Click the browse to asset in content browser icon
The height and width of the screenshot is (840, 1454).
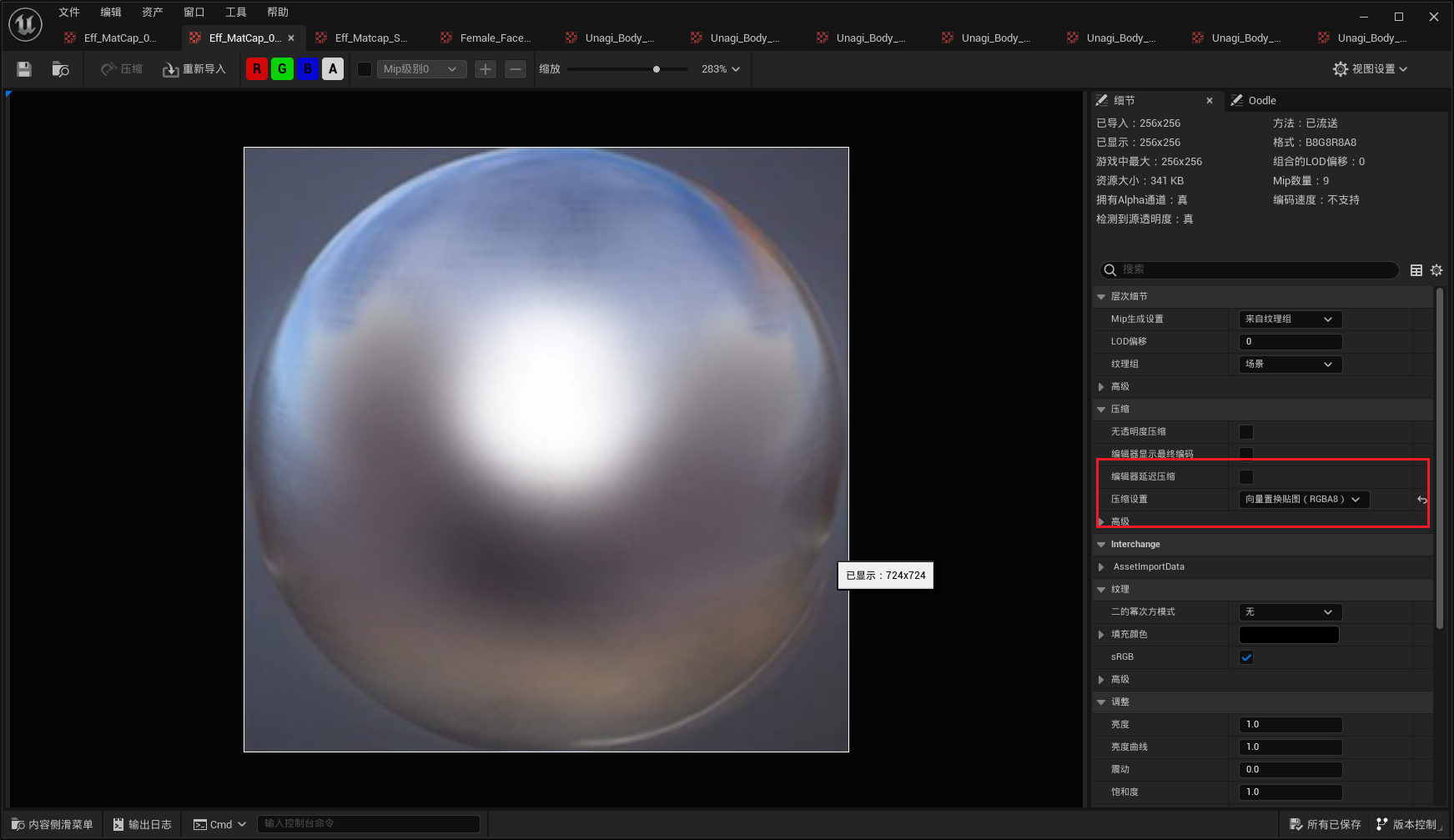coord(60,69)
